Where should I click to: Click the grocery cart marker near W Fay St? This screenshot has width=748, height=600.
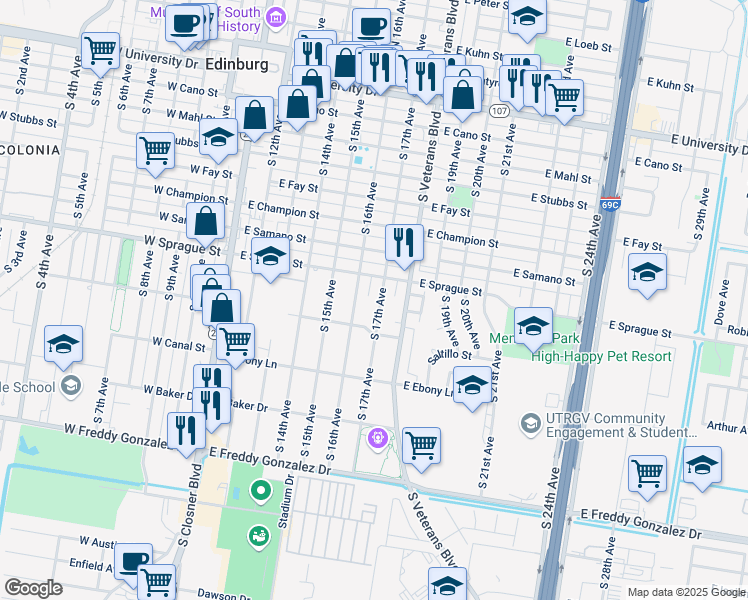point(156,152)
